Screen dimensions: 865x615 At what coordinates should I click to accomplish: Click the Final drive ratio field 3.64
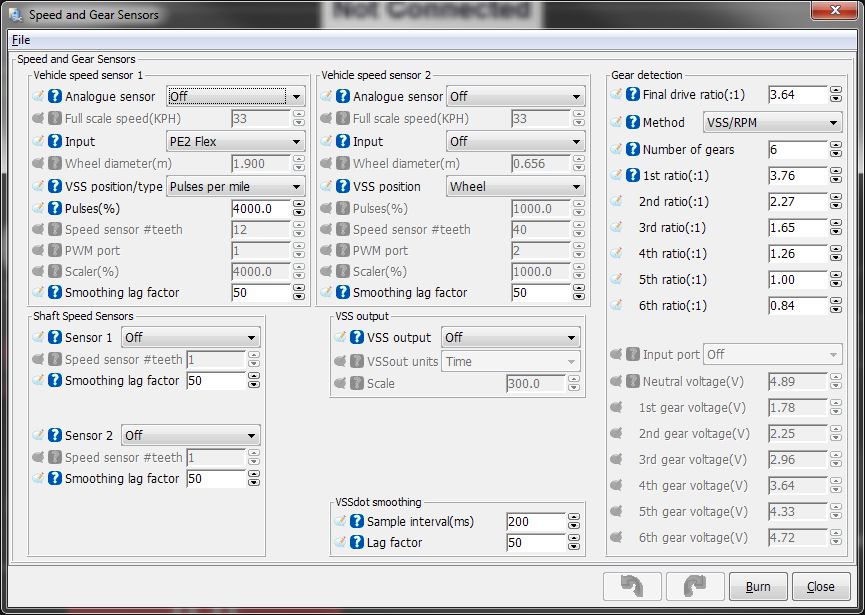pos(798,94)
